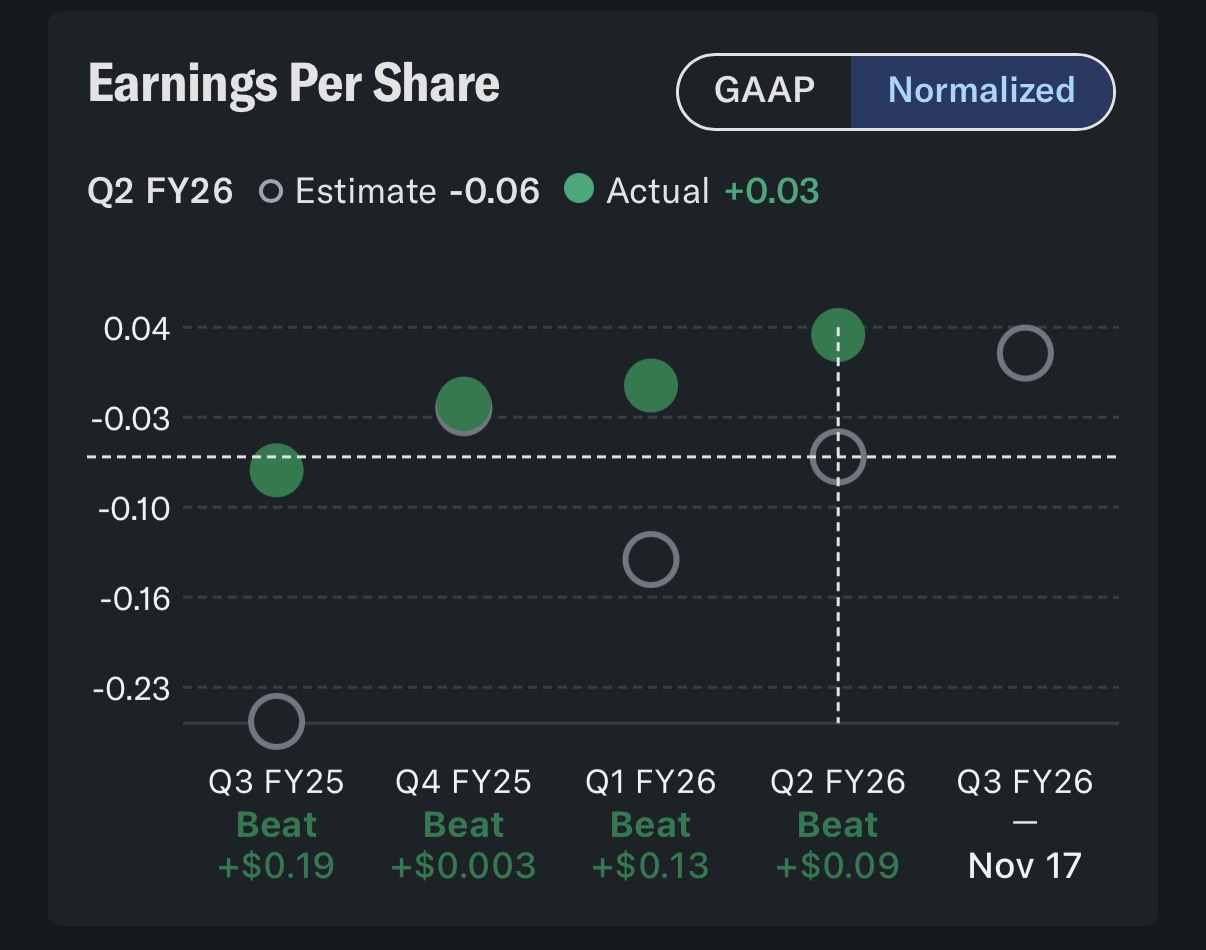
Task: Click the Q3 FY26 estimate circle
Action: 1025,352
